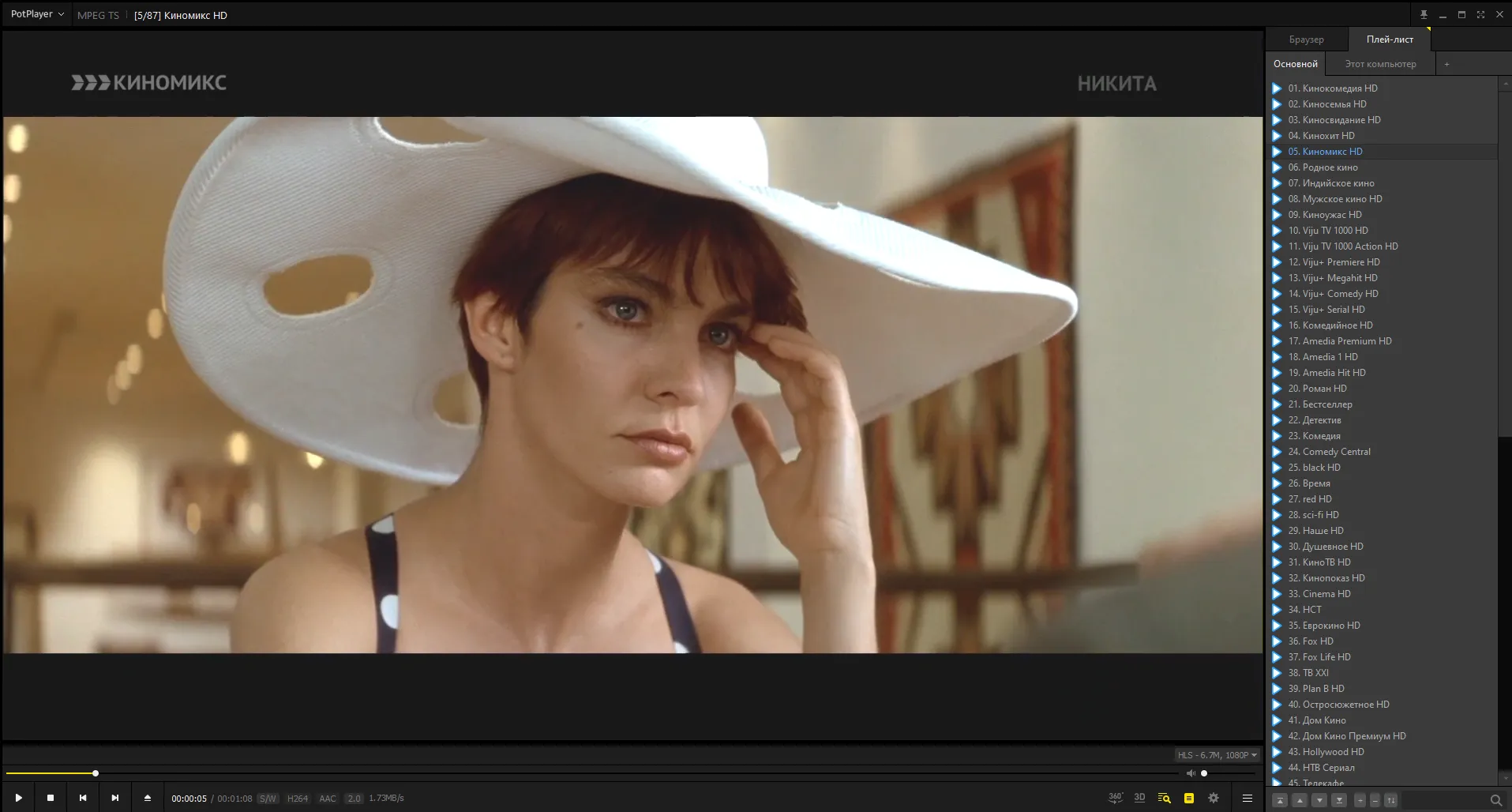Open the PotPlayer main menu dropdown
The height and width of the screenshot is (812, 1512).
click(x=37, y=14)
